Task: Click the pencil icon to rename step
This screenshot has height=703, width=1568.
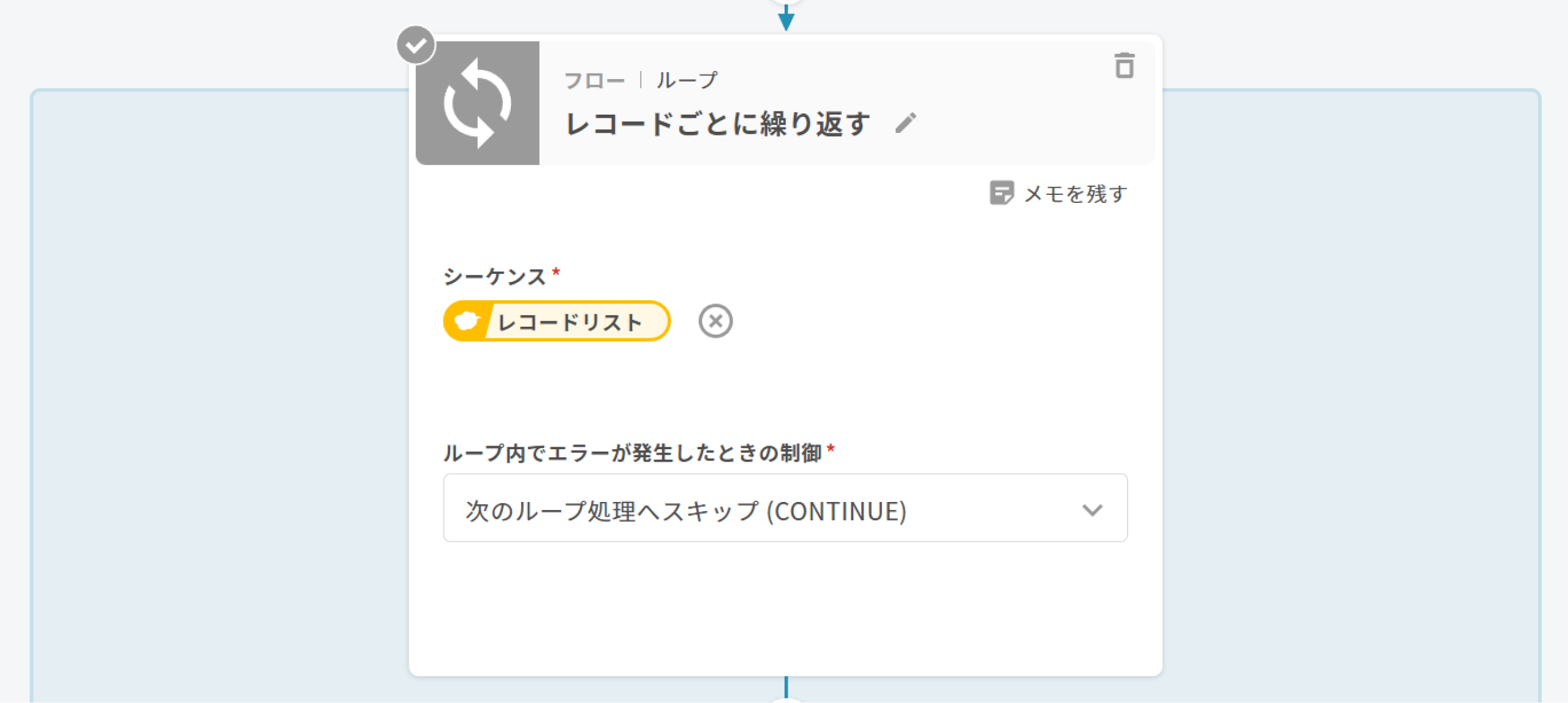Action: (906, 123)
